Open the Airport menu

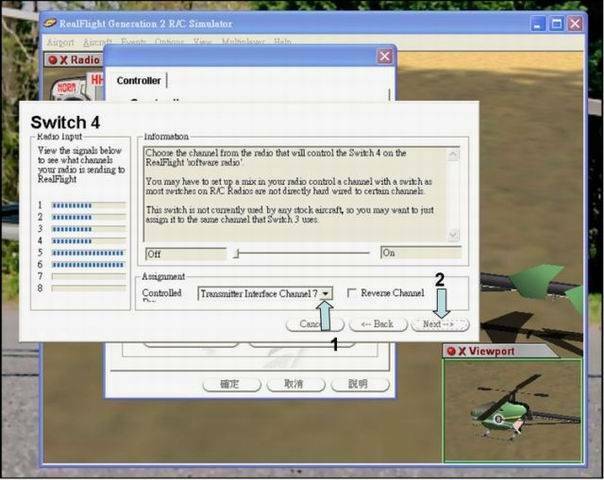60,42
